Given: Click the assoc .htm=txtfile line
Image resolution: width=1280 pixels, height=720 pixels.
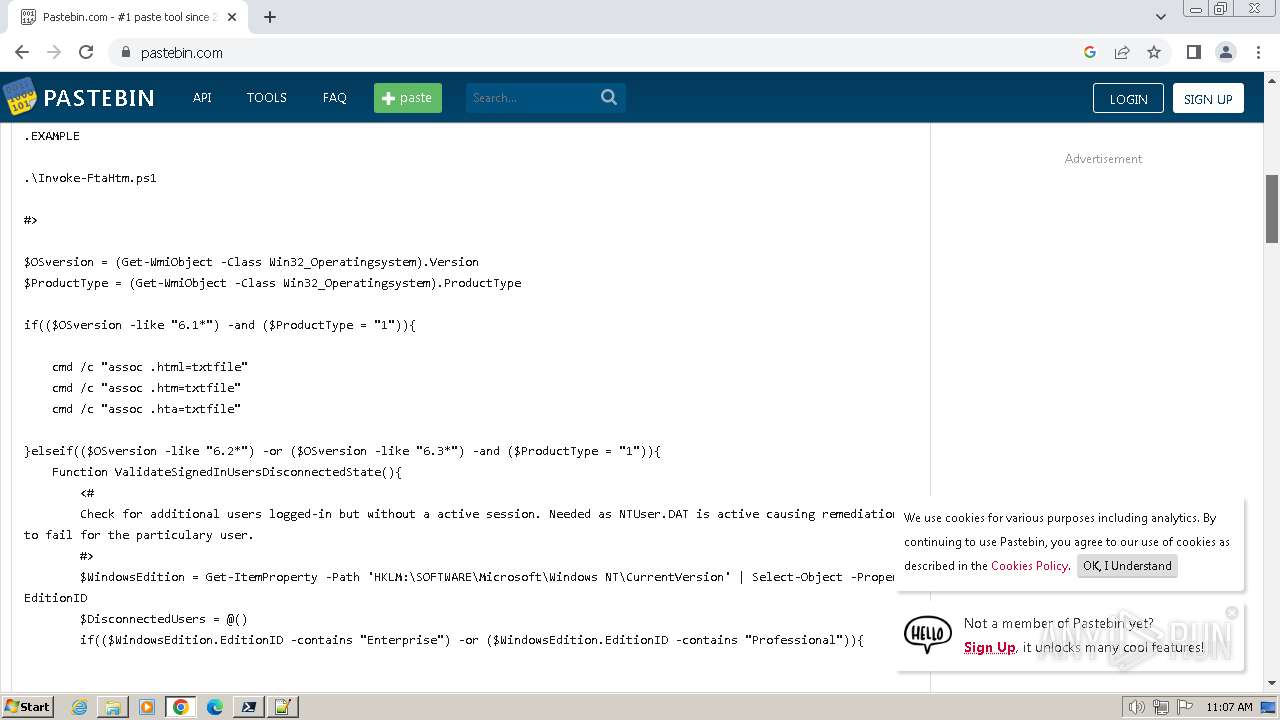Looking at the screenshot, I should point(146,388).
